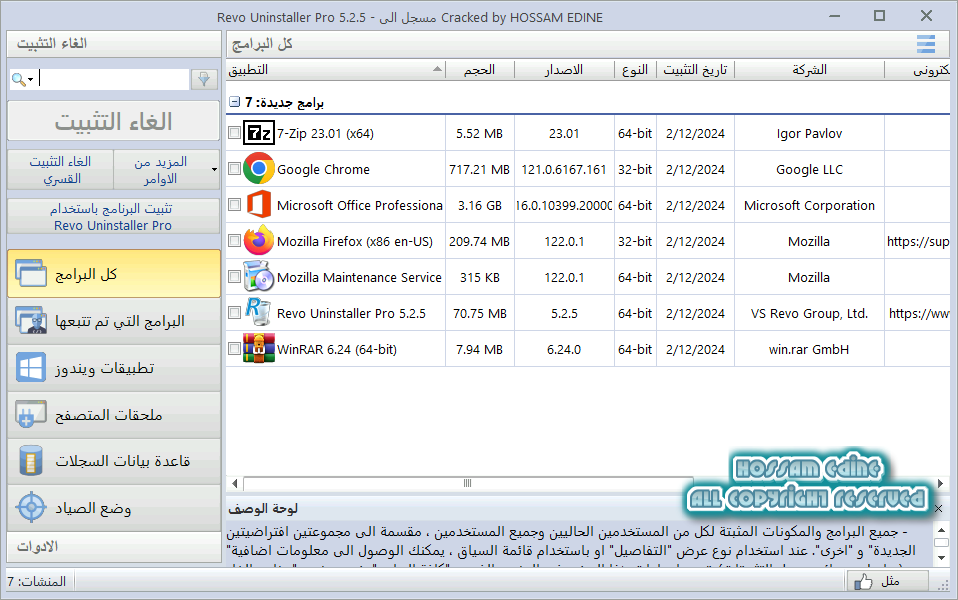The image size is (958, 600).
Task: Open dropdown arrow of 'المزيد من الاوامر'
Action: coord(214,169)
